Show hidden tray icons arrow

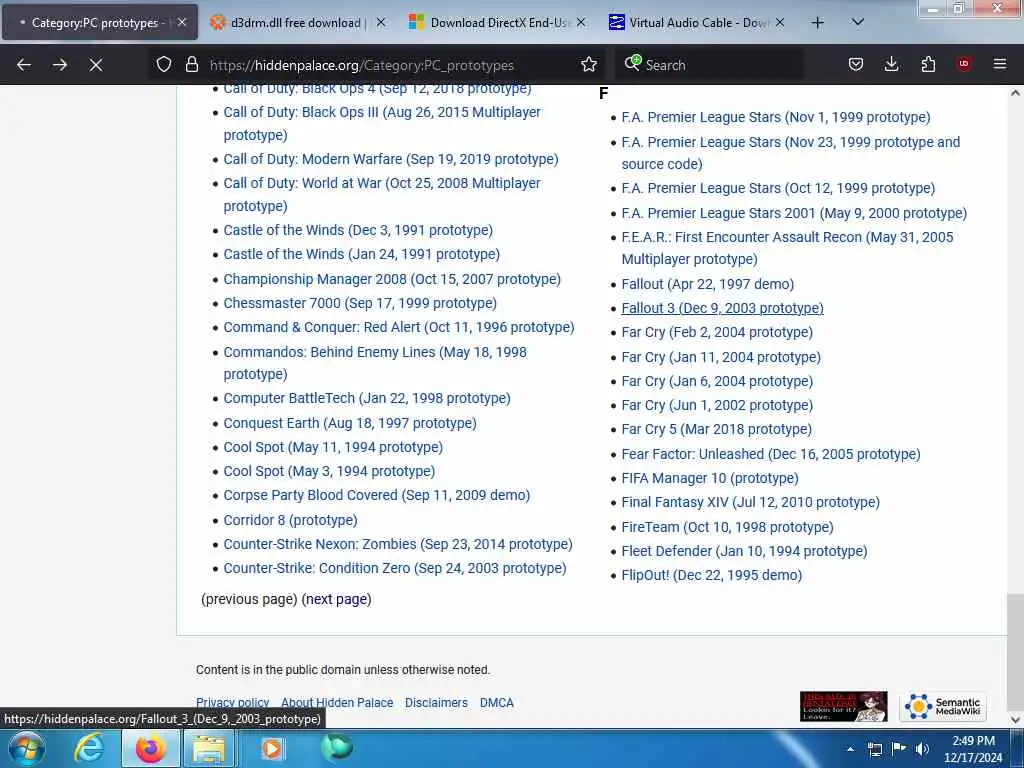tap(850, 749)
